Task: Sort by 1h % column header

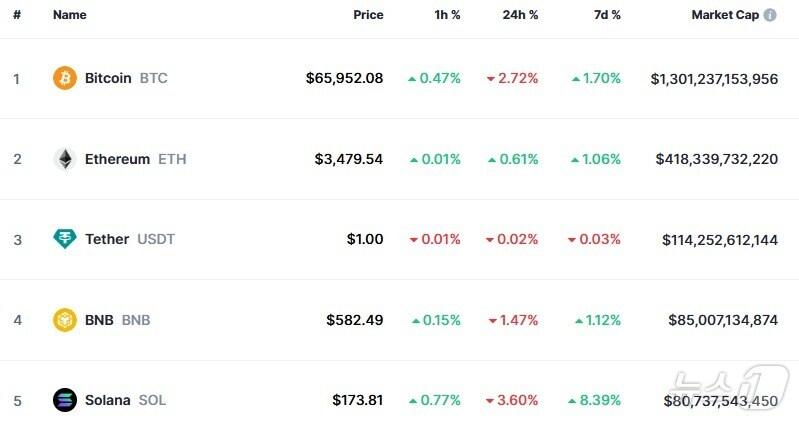Action: (x=445, y=15)
